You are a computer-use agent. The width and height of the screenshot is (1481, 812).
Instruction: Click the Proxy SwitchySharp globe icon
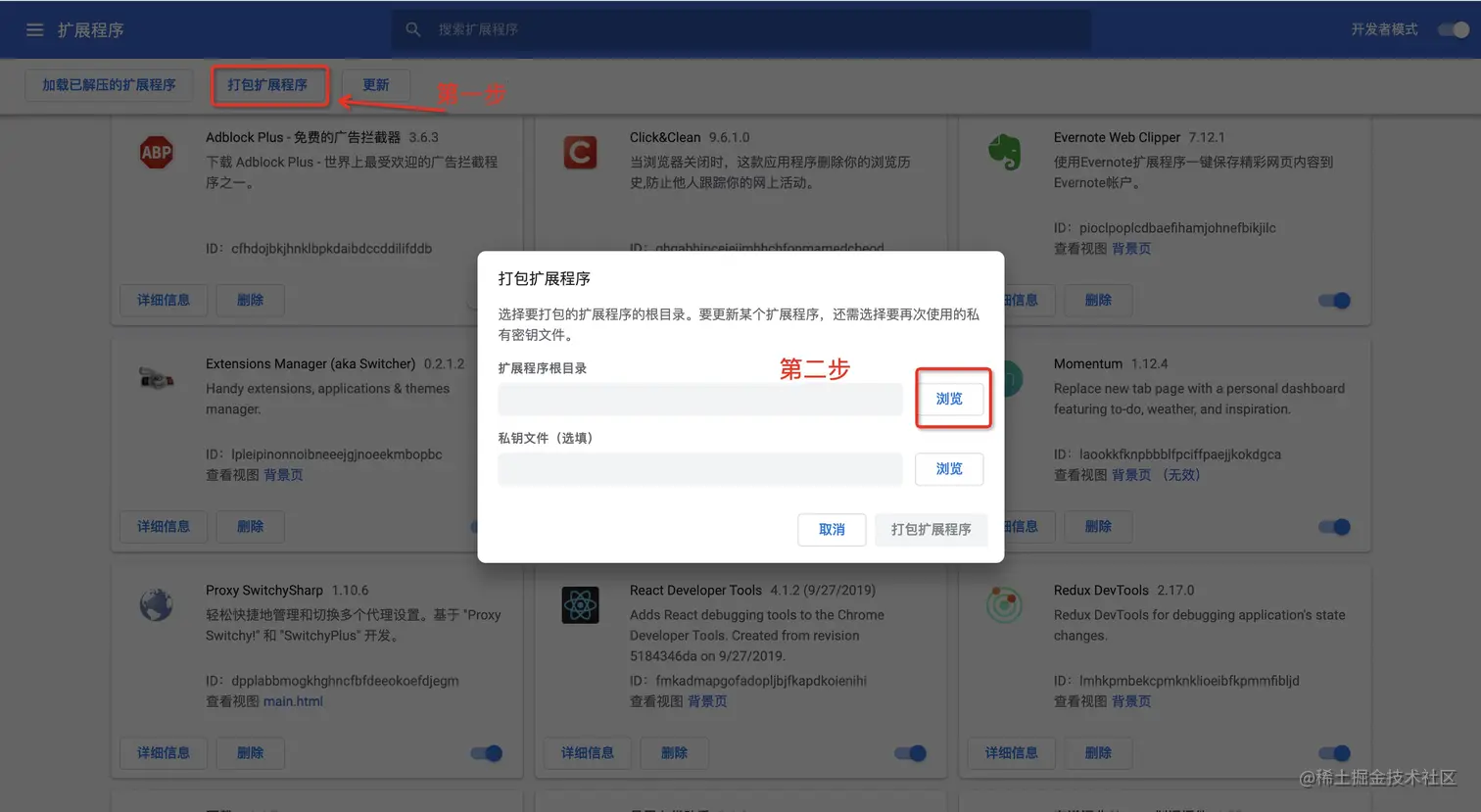(156, 604)
